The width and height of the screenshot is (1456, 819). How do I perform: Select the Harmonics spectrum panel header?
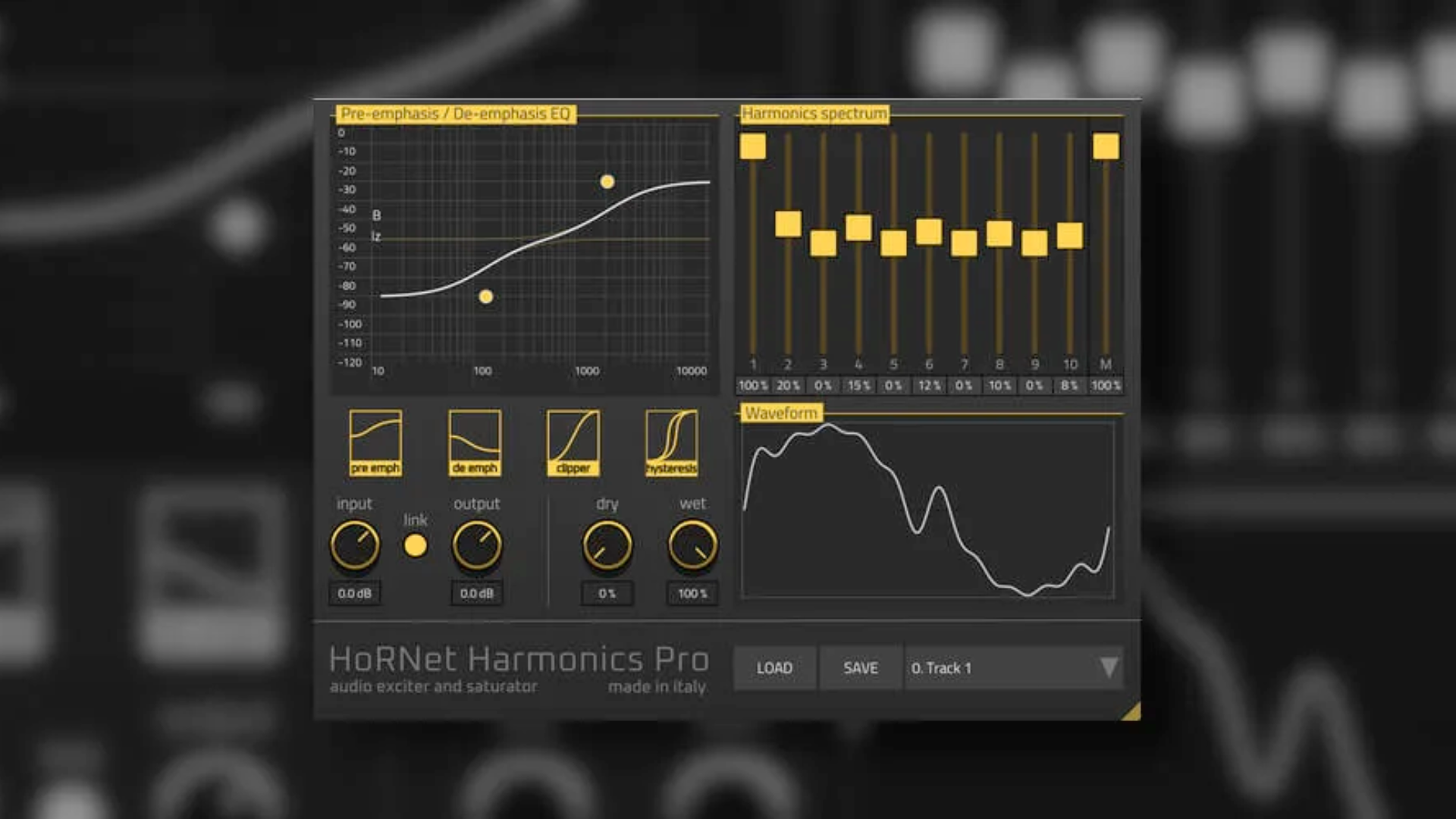coord(814,115)
